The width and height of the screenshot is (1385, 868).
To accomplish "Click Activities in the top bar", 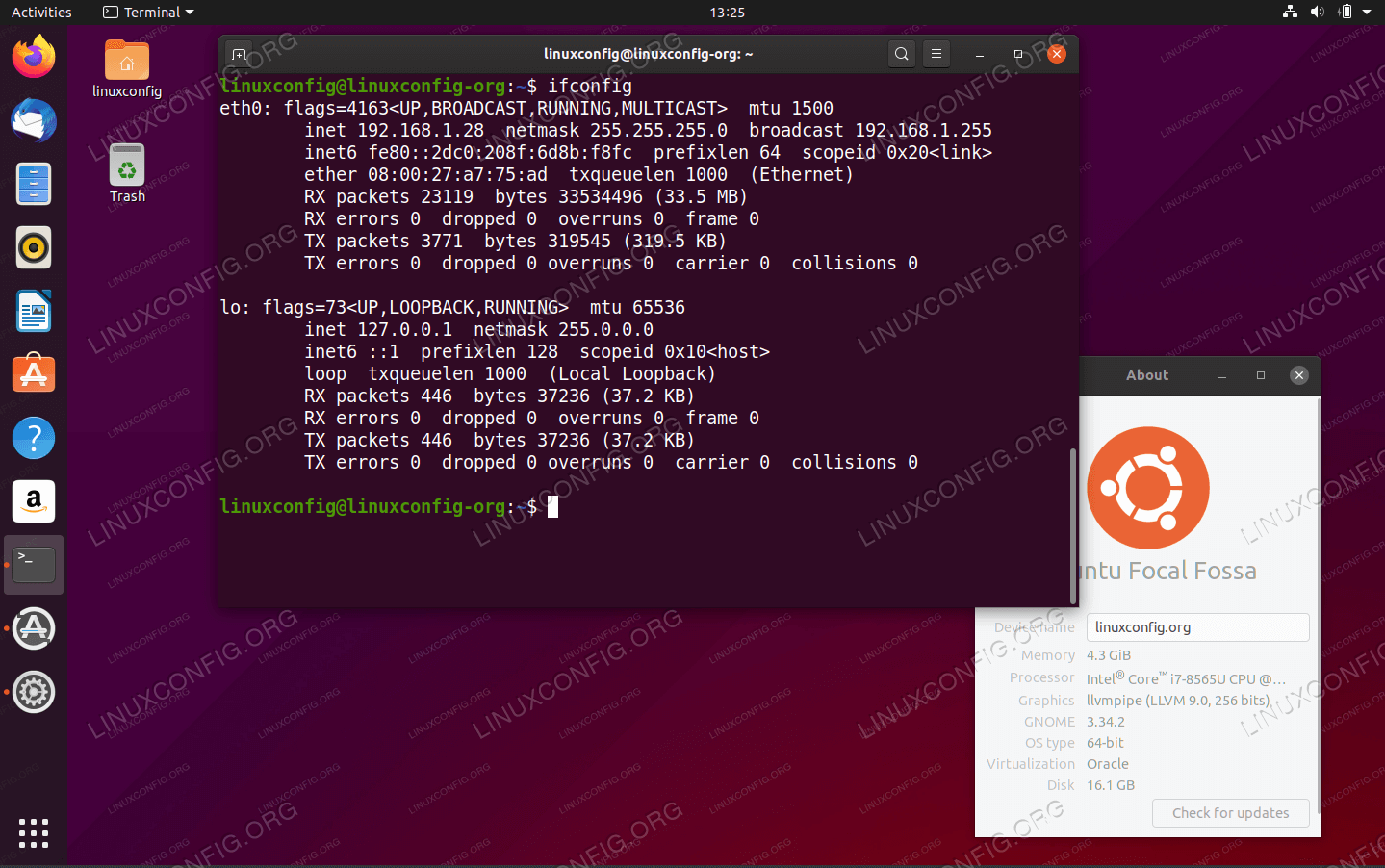I will pos(41,12).
